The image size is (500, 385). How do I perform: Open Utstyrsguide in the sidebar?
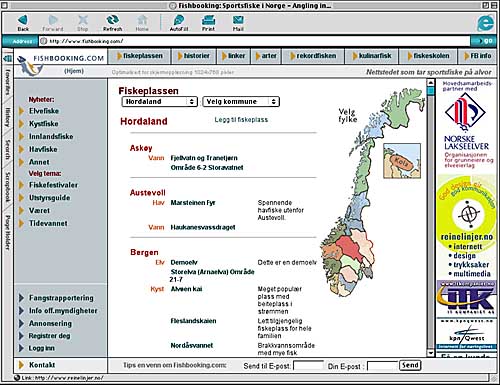click(49, 198)
